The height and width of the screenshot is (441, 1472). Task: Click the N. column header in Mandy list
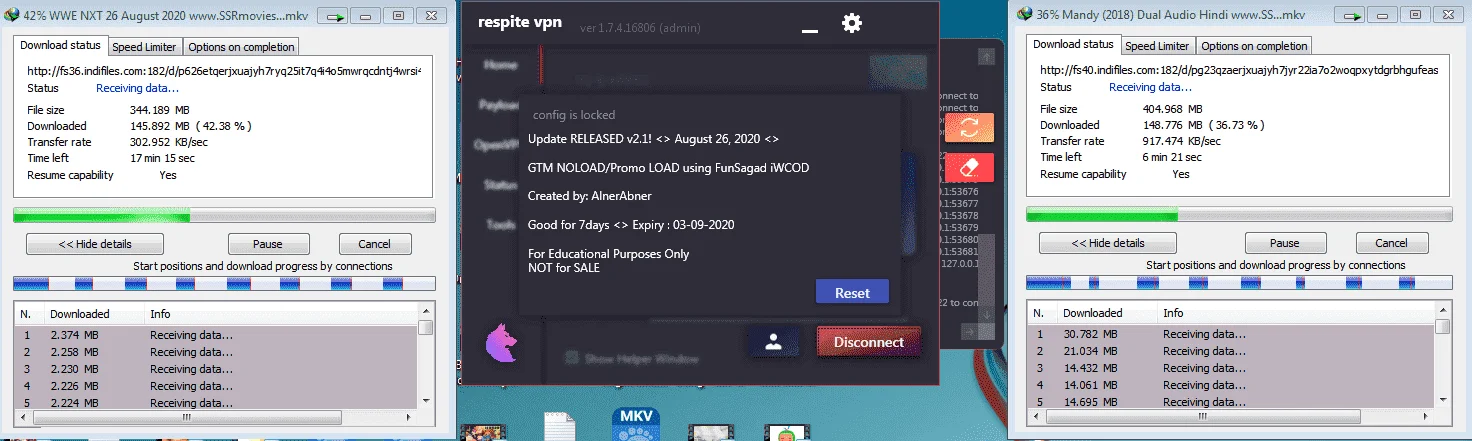[x=1042, y=313]
